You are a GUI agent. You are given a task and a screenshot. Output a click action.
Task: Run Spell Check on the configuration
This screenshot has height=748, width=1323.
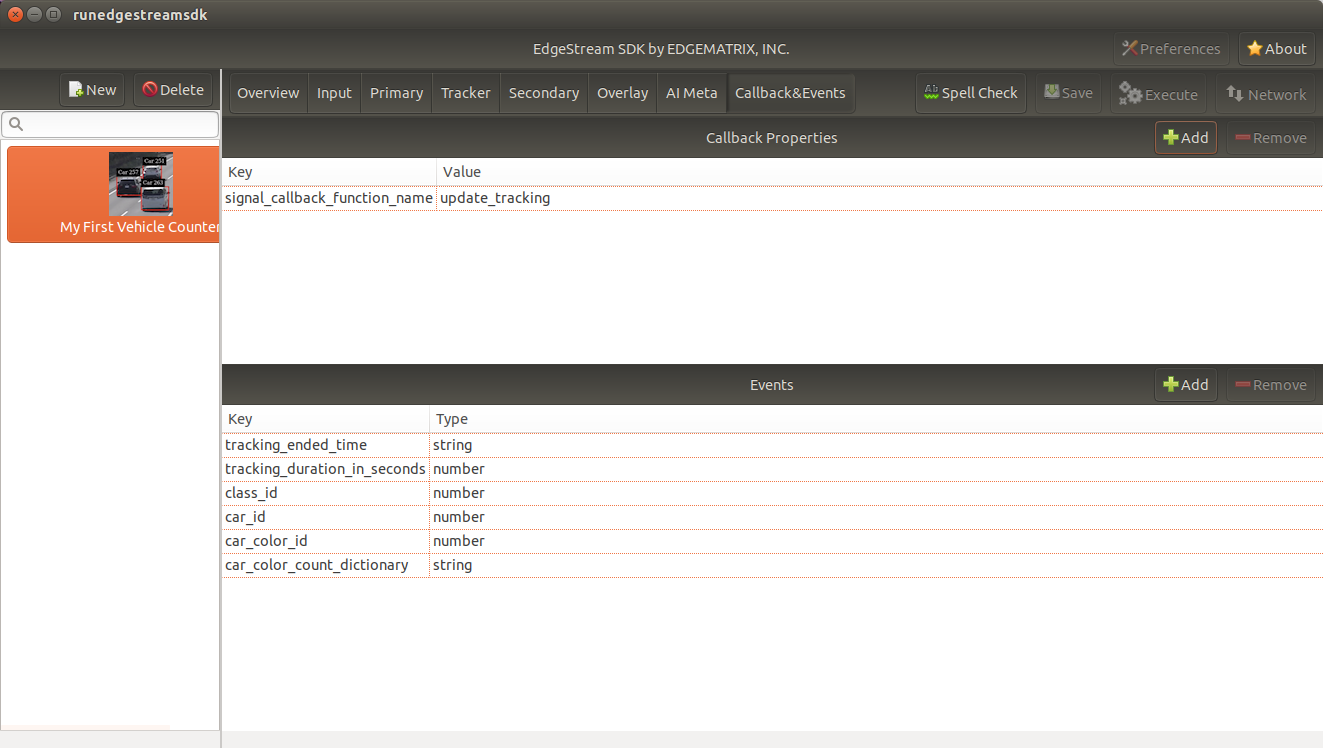(x=970, y=93)
